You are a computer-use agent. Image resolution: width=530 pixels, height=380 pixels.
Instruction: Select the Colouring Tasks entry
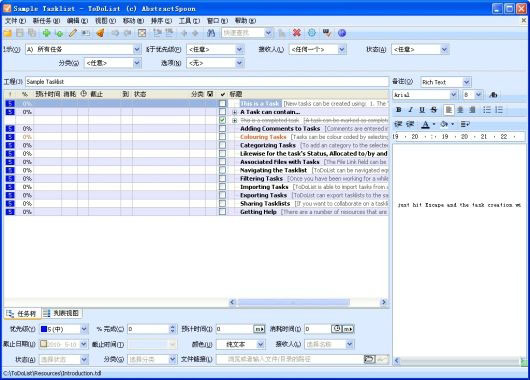263,137
